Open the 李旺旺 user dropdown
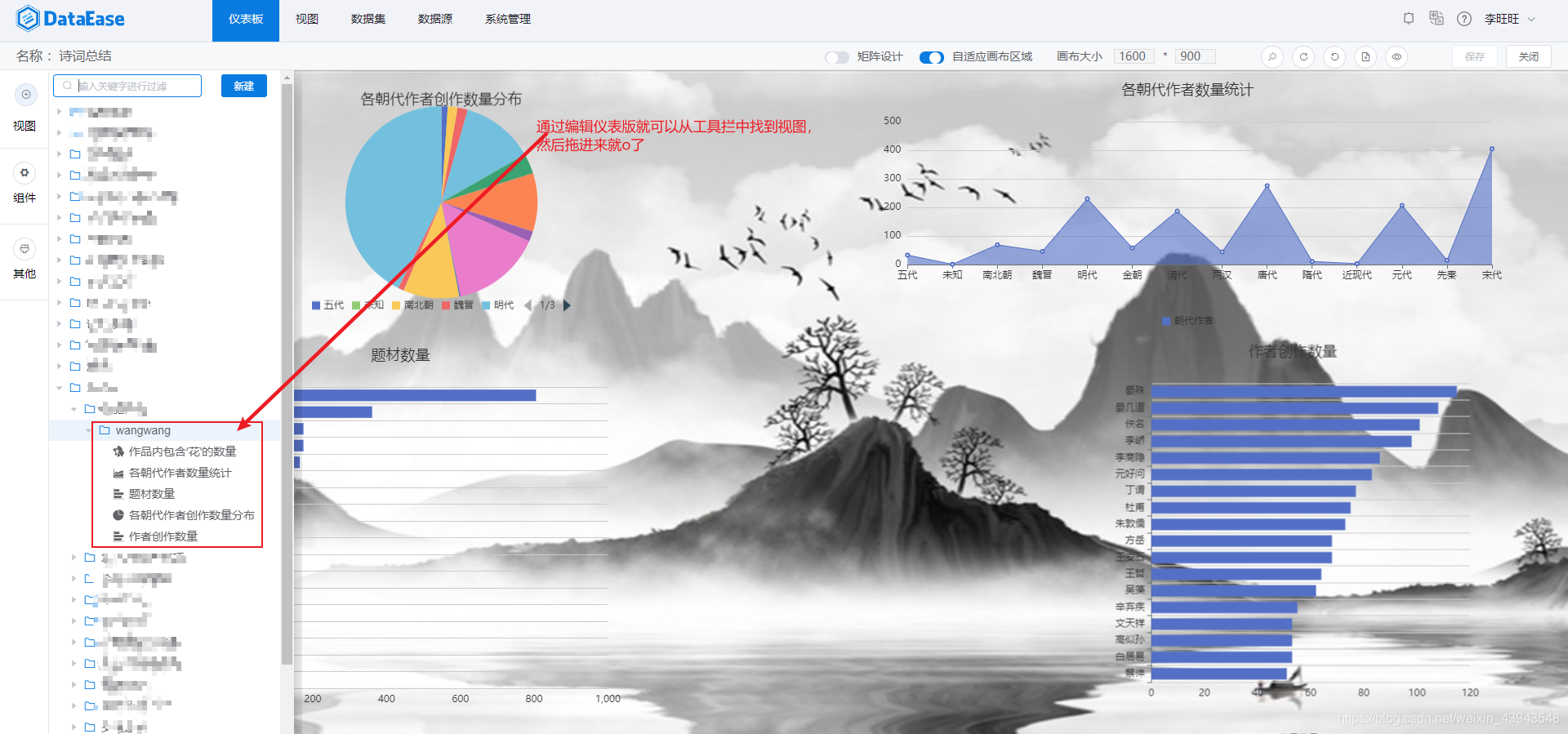 tap(1510, 19)
